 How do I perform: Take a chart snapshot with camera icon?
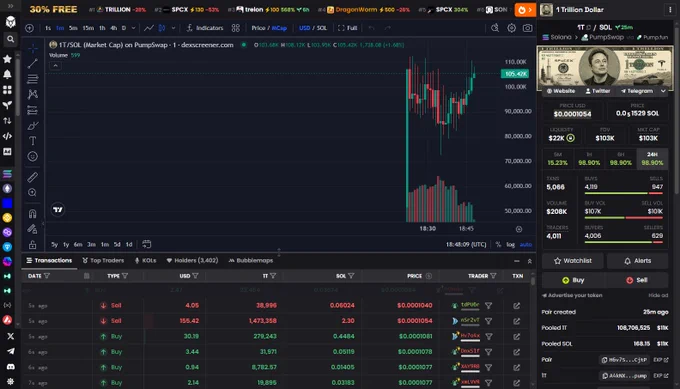pyautogui.click(x=527, y=28)
